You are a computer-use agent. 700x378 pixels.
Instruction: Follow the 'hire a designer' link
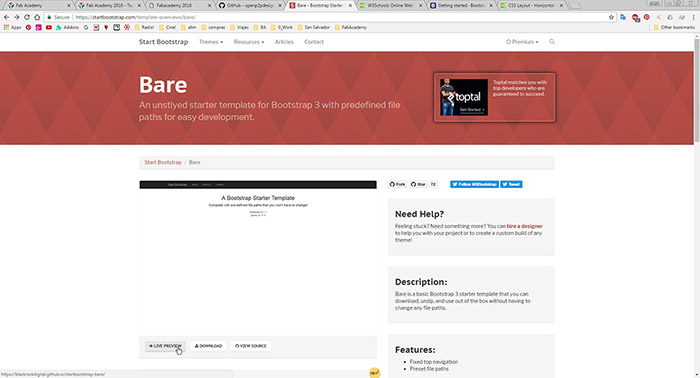(x=525, y=226)
